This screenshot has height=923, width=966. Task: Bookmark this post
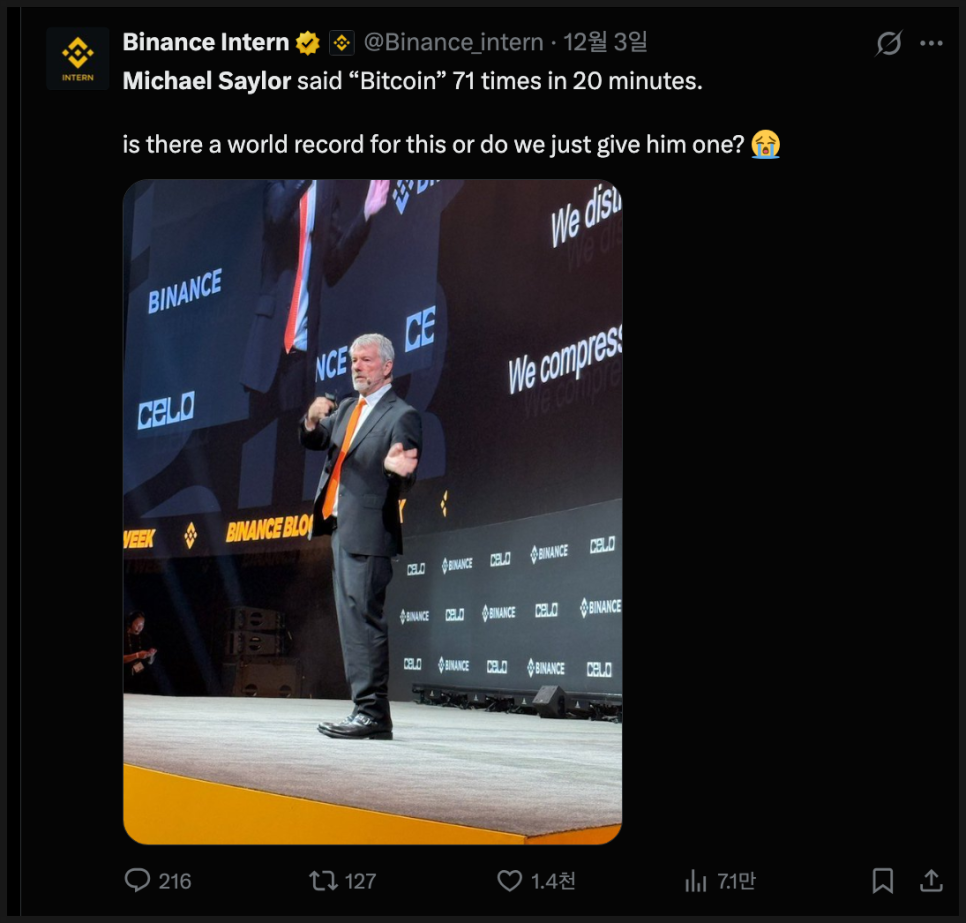coord(882,880)
